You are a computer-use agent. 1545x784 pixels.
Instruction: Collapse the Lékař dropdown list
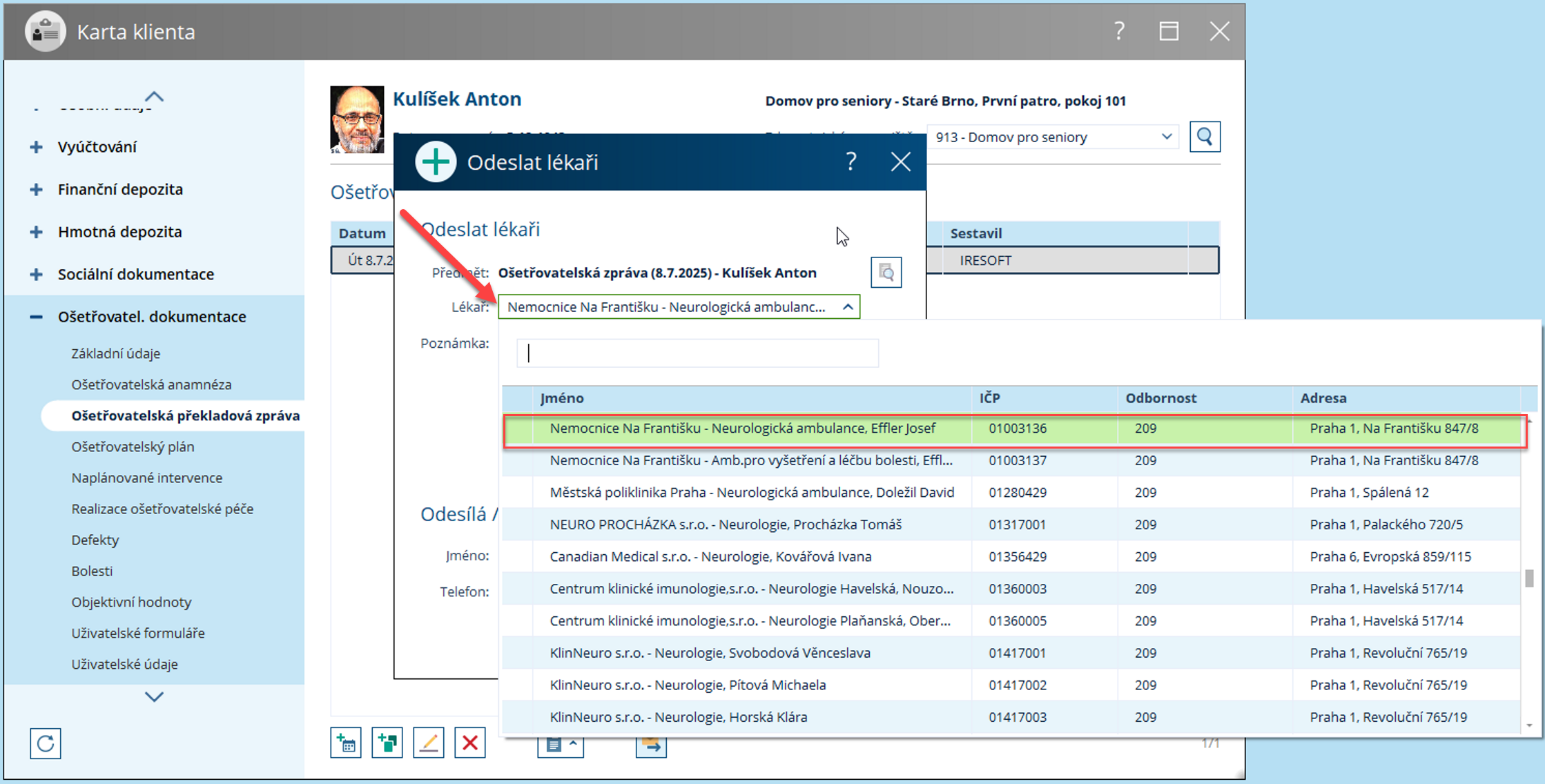848,307
